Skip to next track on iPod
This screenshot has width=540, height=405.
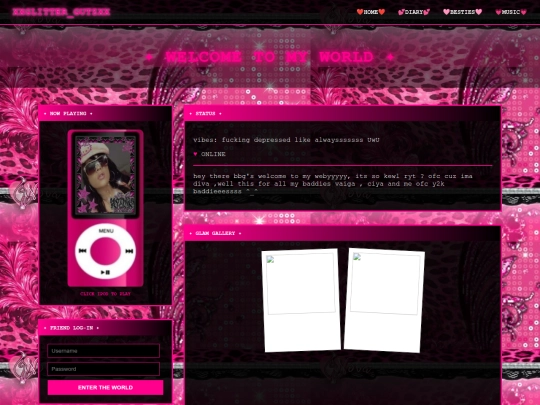[129, 251]
